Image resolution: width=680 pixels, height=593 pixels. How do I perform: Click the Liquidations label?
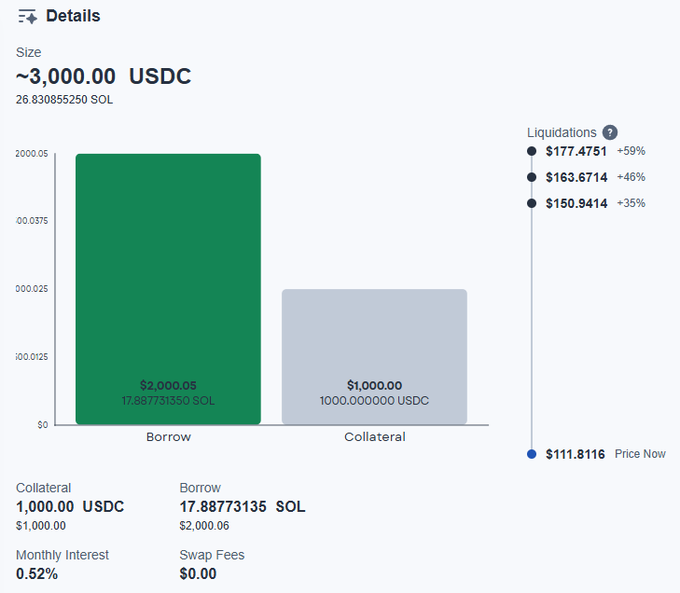point(562,133)
